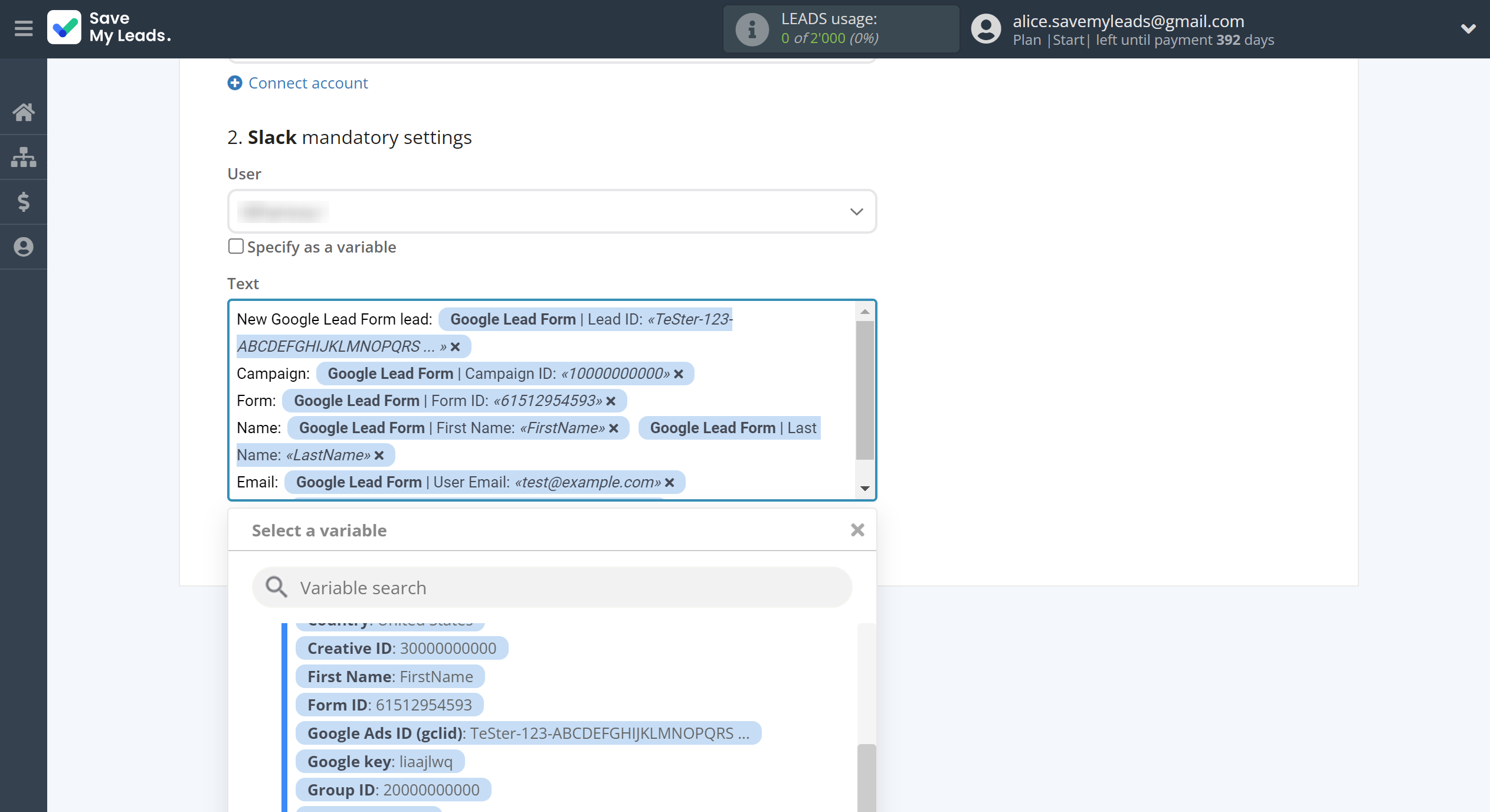Click the Save My Leads logo

pyautogui.click(x=110, y=28)
